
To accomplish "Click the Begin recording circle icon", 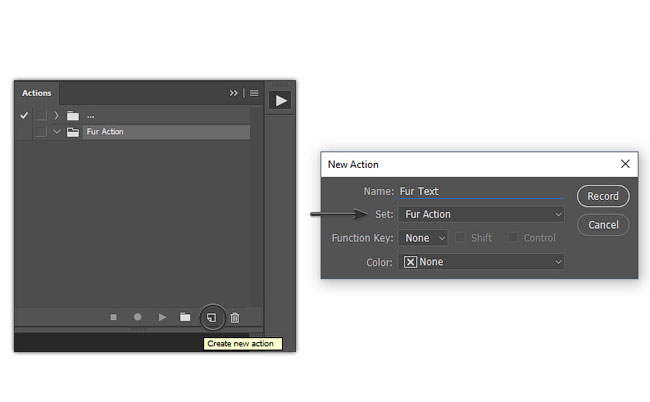I will click(138, 317).
